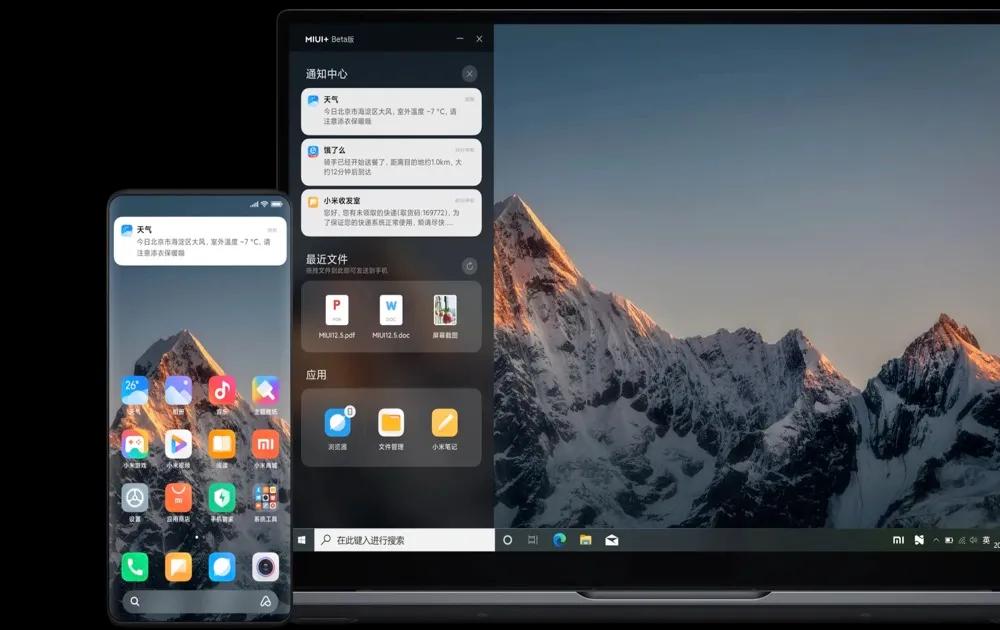The image size is (1000, 630).
Task: Click the Mi logo tray icon
Action: coord(899,540)
